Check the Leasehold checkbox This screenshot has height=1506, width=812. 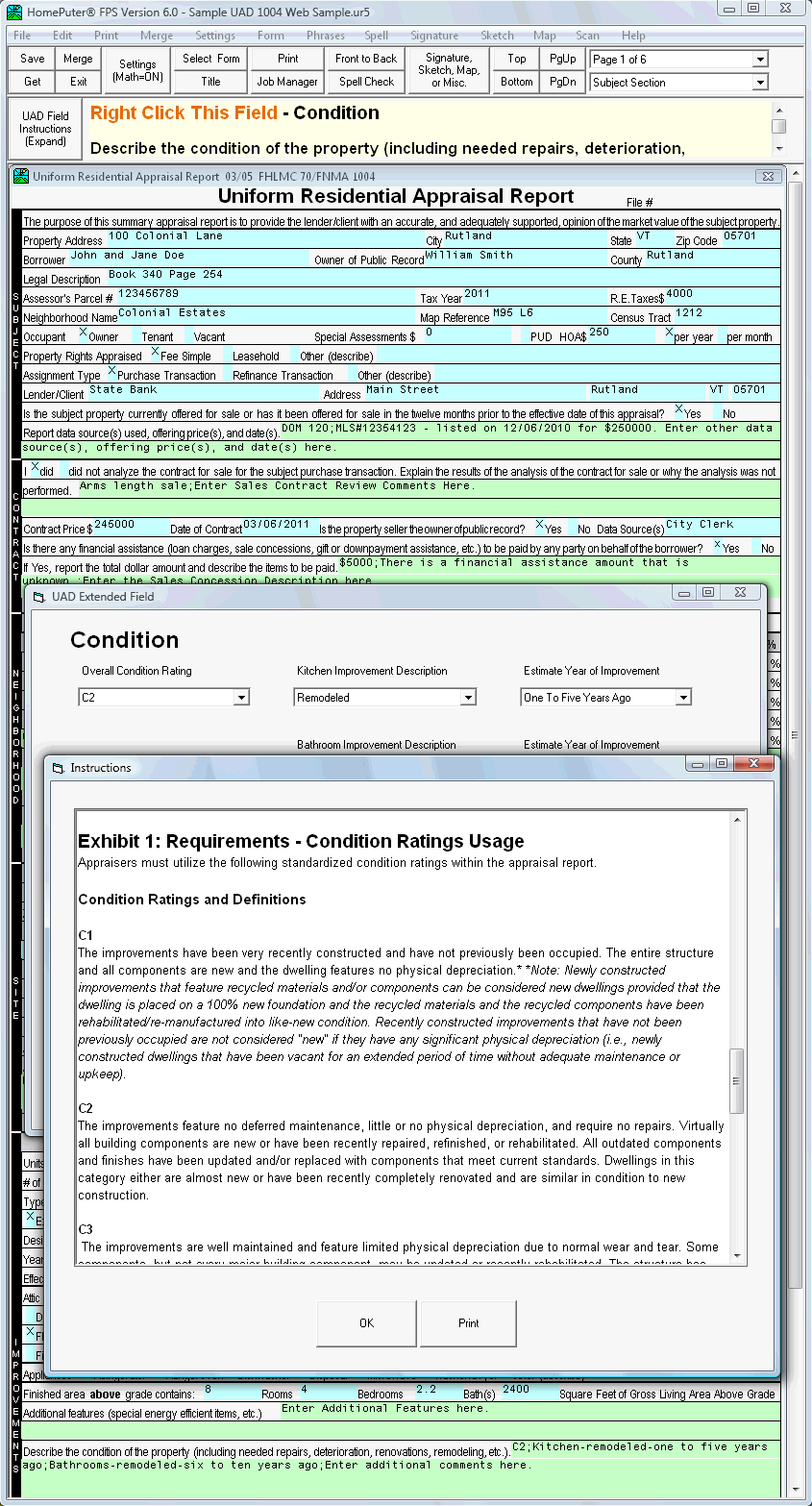tap(226, 353)
